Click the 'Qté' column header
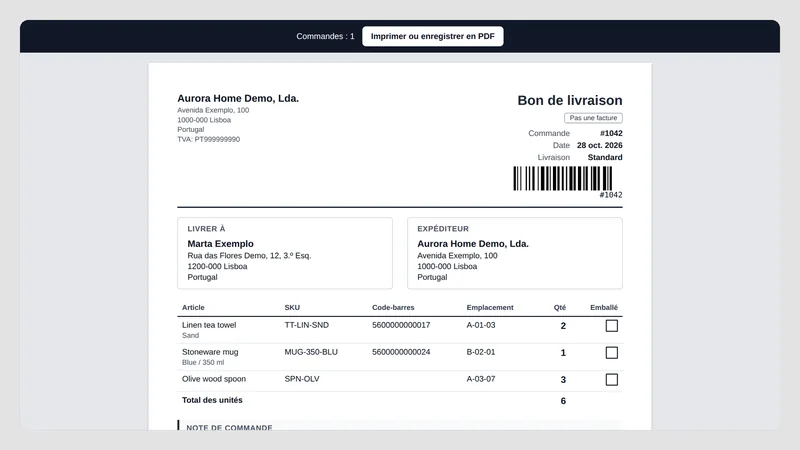 pos(560,308)
